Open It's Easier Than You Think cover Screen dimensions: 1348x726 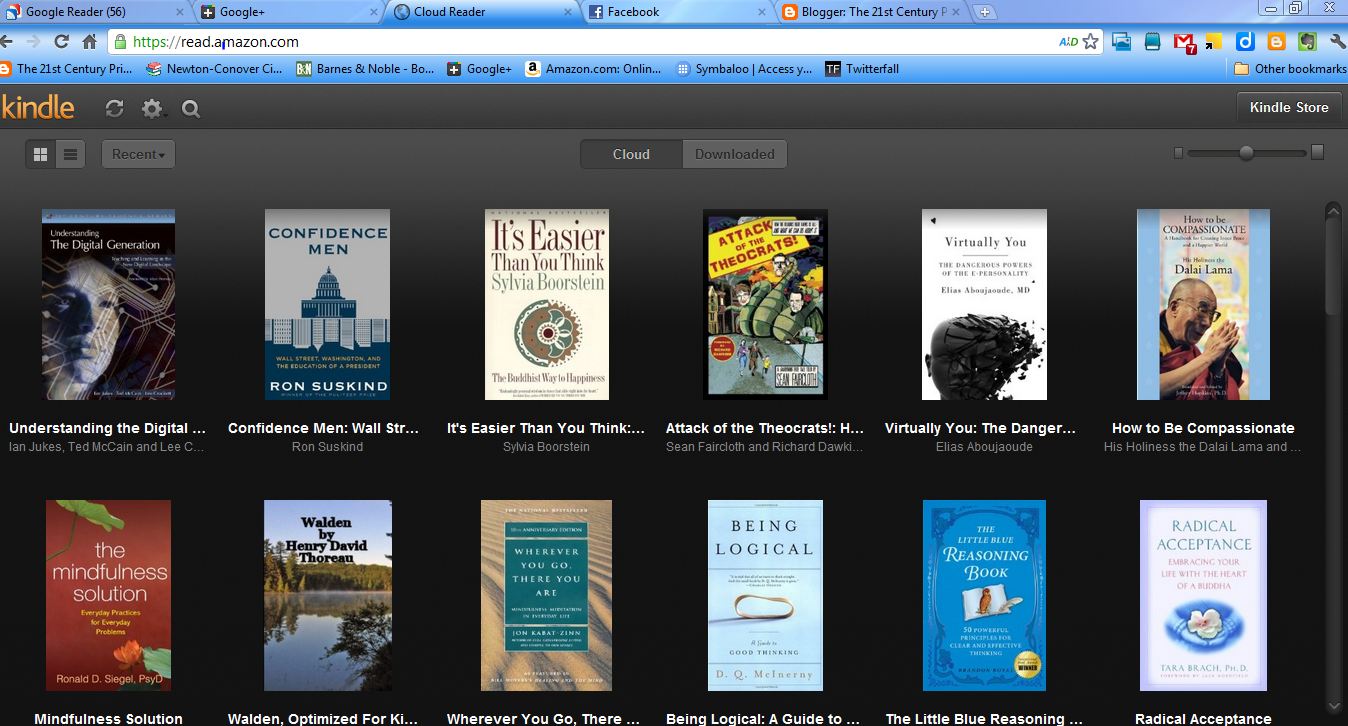pyautogui.click(x=547, y=304)
